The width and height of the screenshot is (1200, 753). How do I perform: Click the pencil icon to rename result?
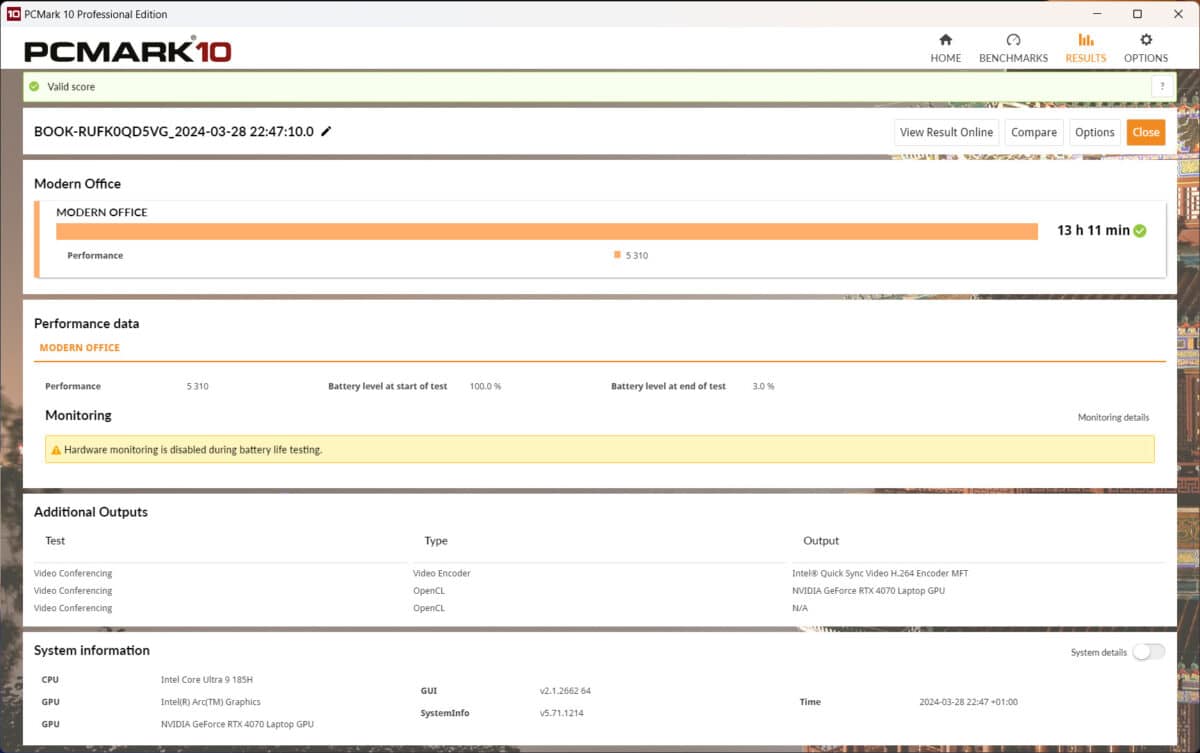(x=326, y=131)
